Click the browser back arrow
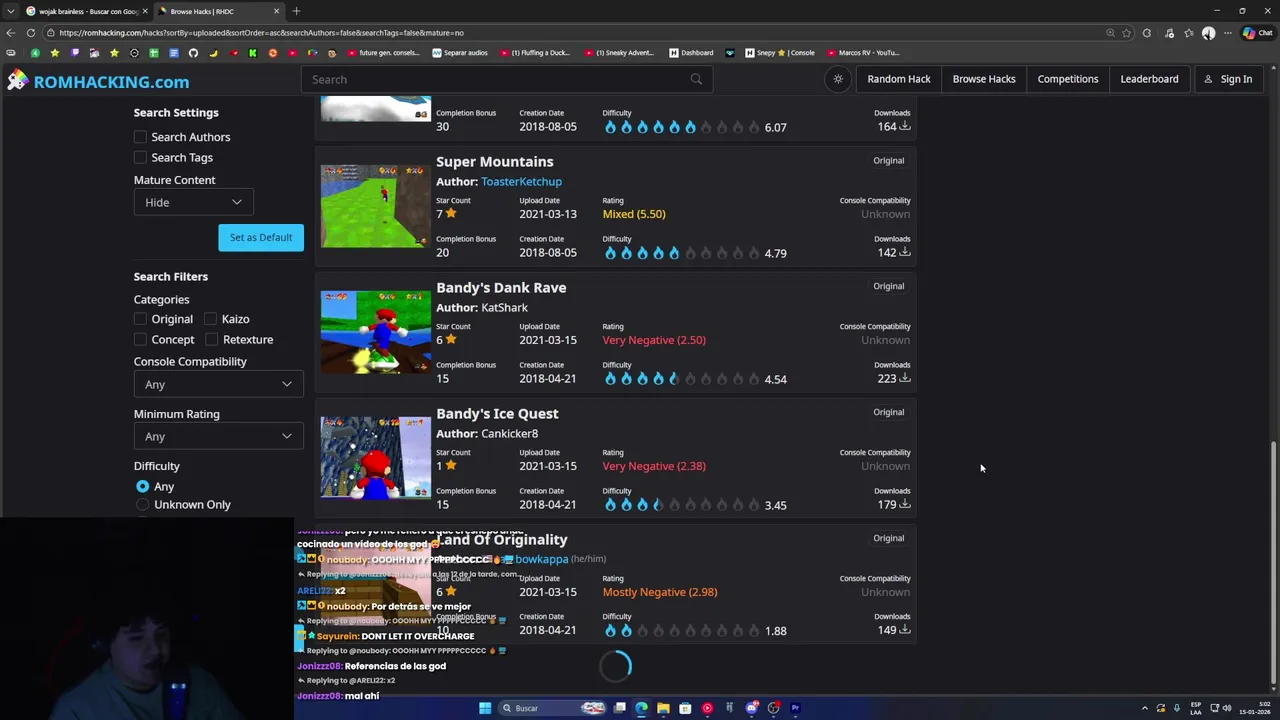The height and width of the screenshot is (720, 1280). click(11, 32)
